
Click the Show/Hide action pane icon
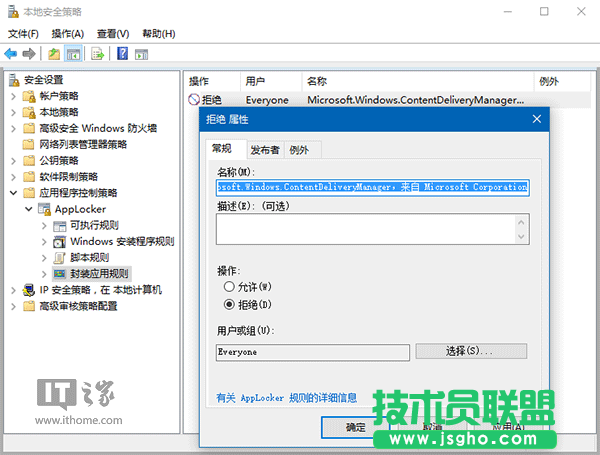(142, 54)
